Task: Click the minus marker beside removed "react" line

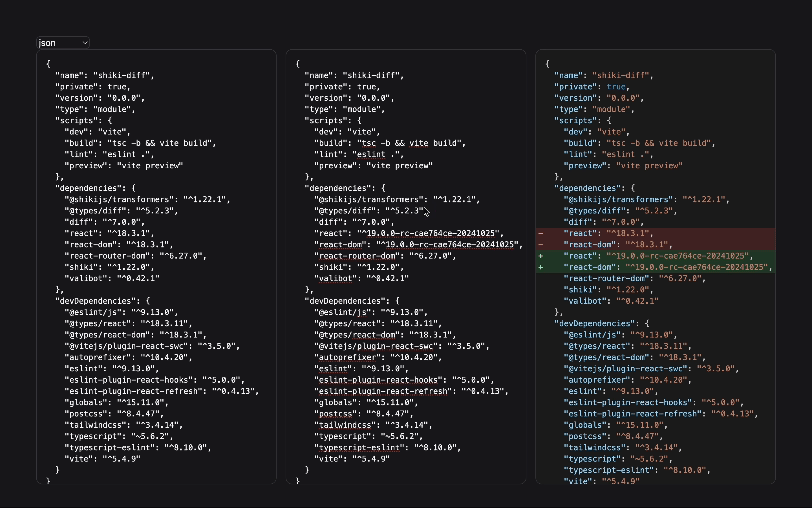Action: pyautogui.click(x=541, y=234)
